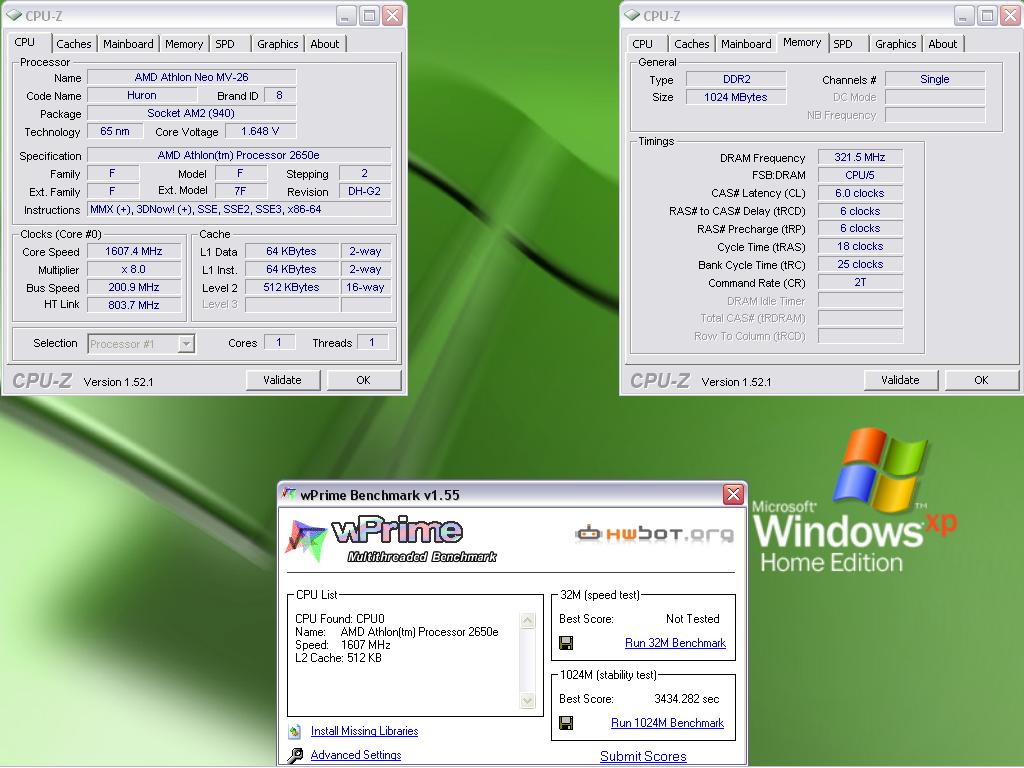
Task: Click Install Missing Libraries link
Action: click(x=364, y=731)
